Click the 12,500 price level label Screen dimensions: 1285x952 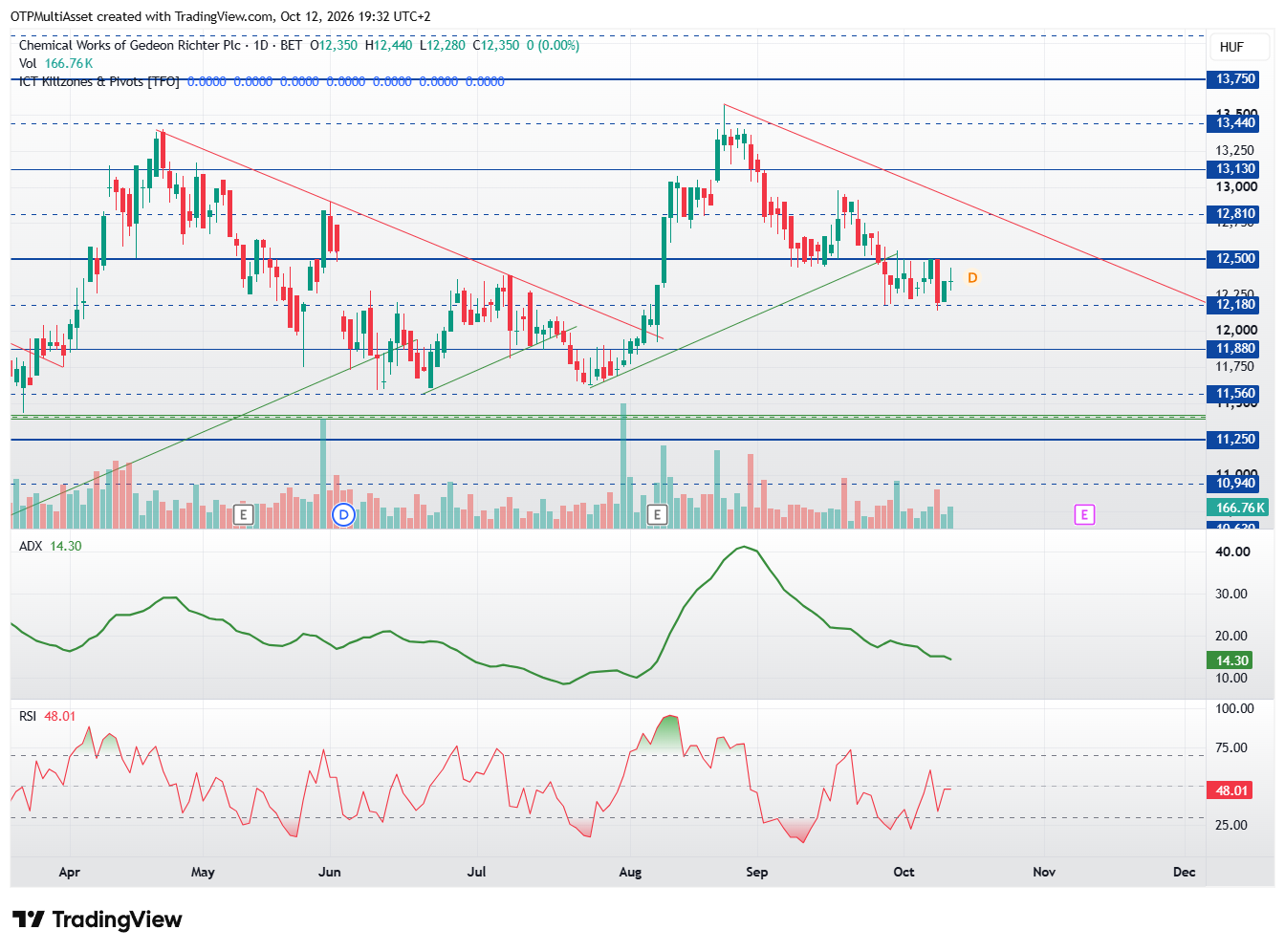point(1235,259)
